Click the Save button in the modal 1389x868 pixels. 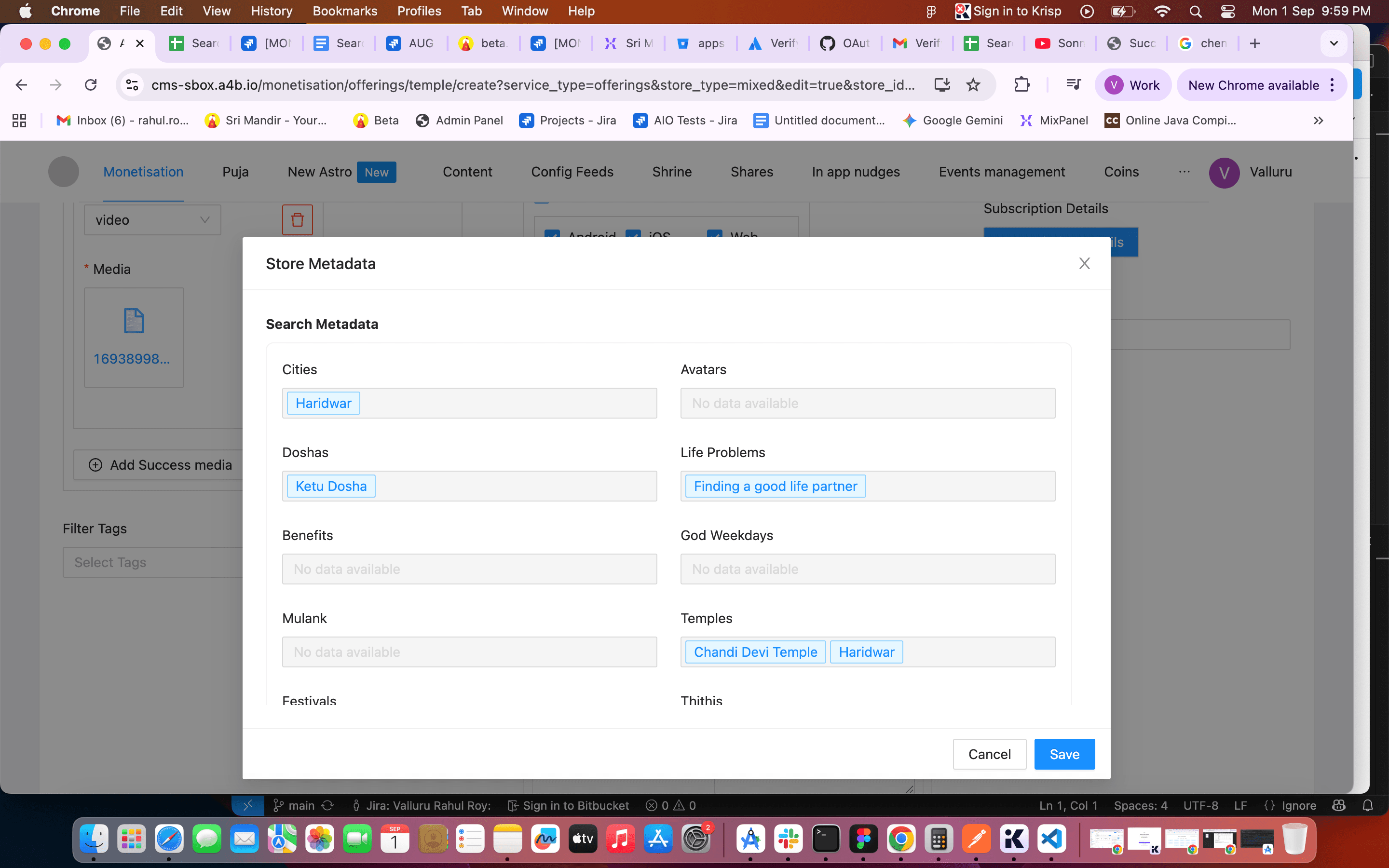click(x=1064, y=754)
